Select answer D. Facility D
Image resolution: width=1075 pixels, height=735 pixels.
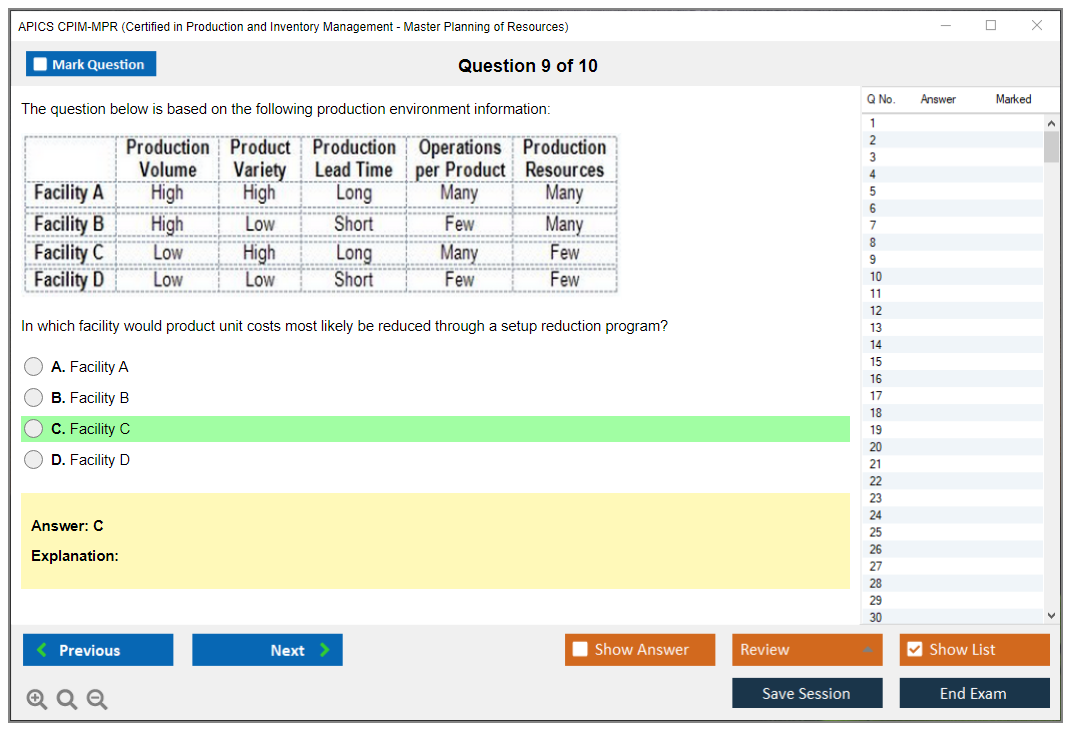point(34,460)
